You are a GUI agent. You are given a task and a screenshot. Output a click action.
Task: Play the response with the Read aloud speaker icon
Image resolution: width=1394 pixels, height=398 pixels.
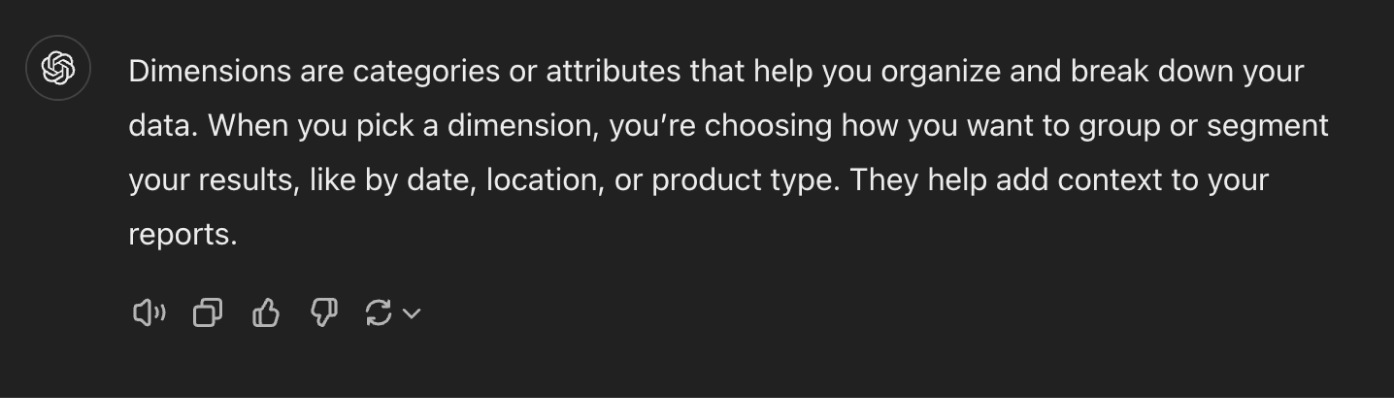pyautogui.click(x=149, y=314)
